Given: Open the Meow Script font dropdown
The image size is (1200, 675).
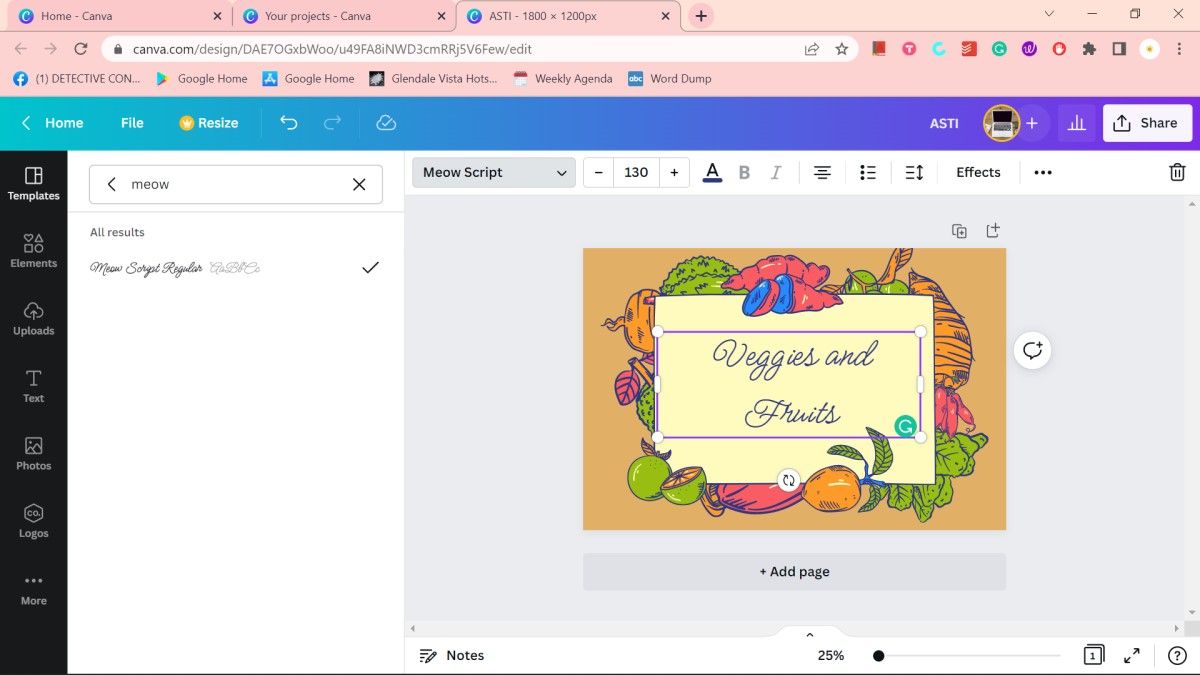Looking at the screenshot, I should pos(493,171).
